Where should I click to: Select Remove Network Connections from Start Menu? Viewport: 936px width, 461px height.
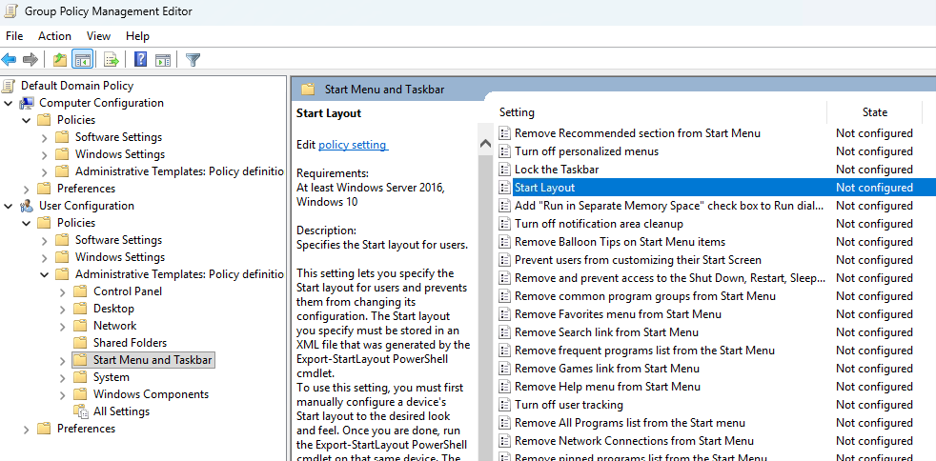click(x=634, y=441)
